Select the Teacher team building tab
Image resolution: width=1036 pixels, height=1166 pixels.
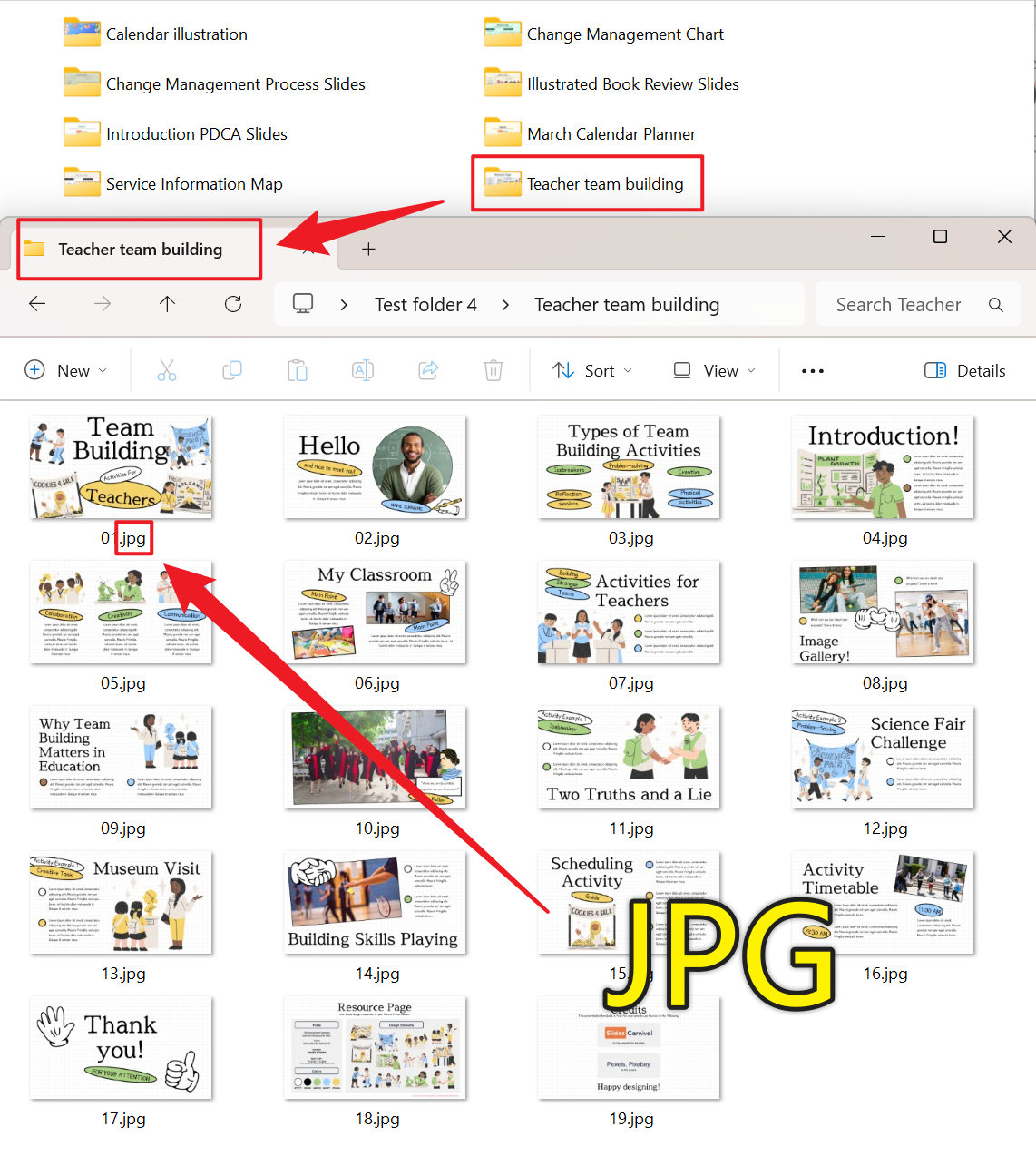coord(140,249)
